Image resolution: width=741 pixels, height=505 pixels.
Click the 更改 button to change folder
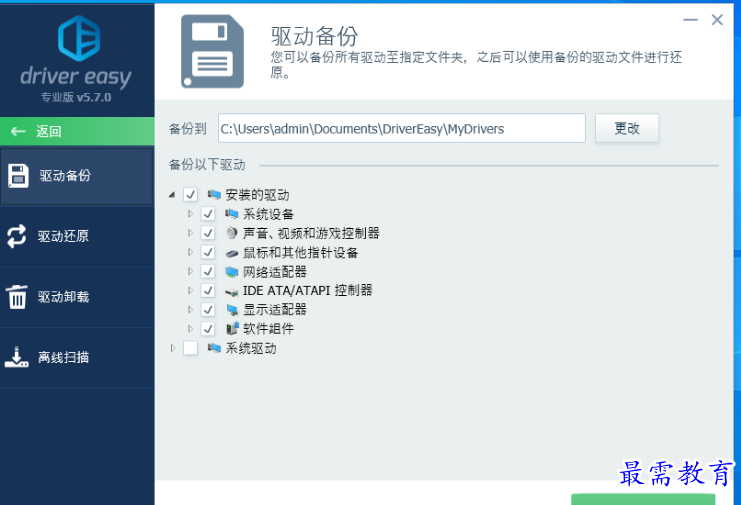pos(627,128)
